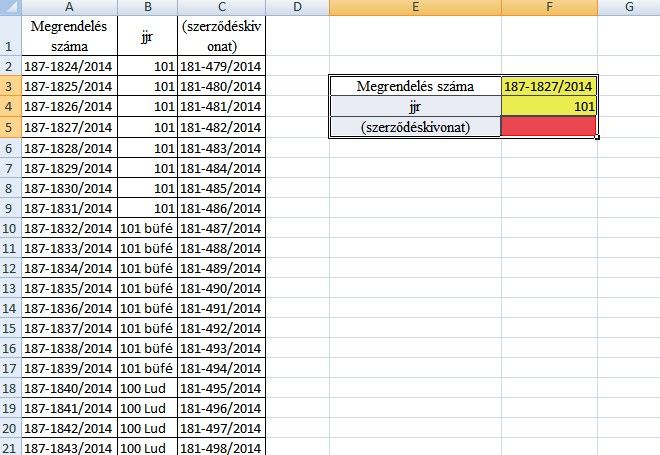Click cell 187-1843/2014
This screenshot has width=660, height=455.
point(69,447)
